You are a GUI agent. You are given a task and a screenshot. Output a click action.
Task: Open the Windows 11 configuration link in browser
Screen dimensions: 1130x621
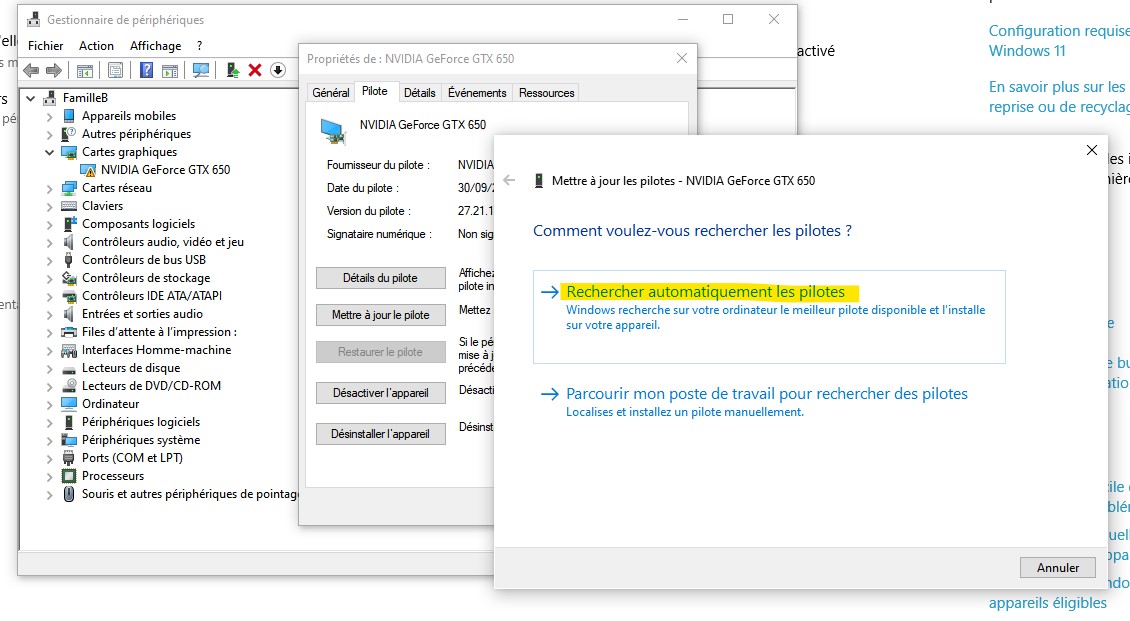(1059, 41)
